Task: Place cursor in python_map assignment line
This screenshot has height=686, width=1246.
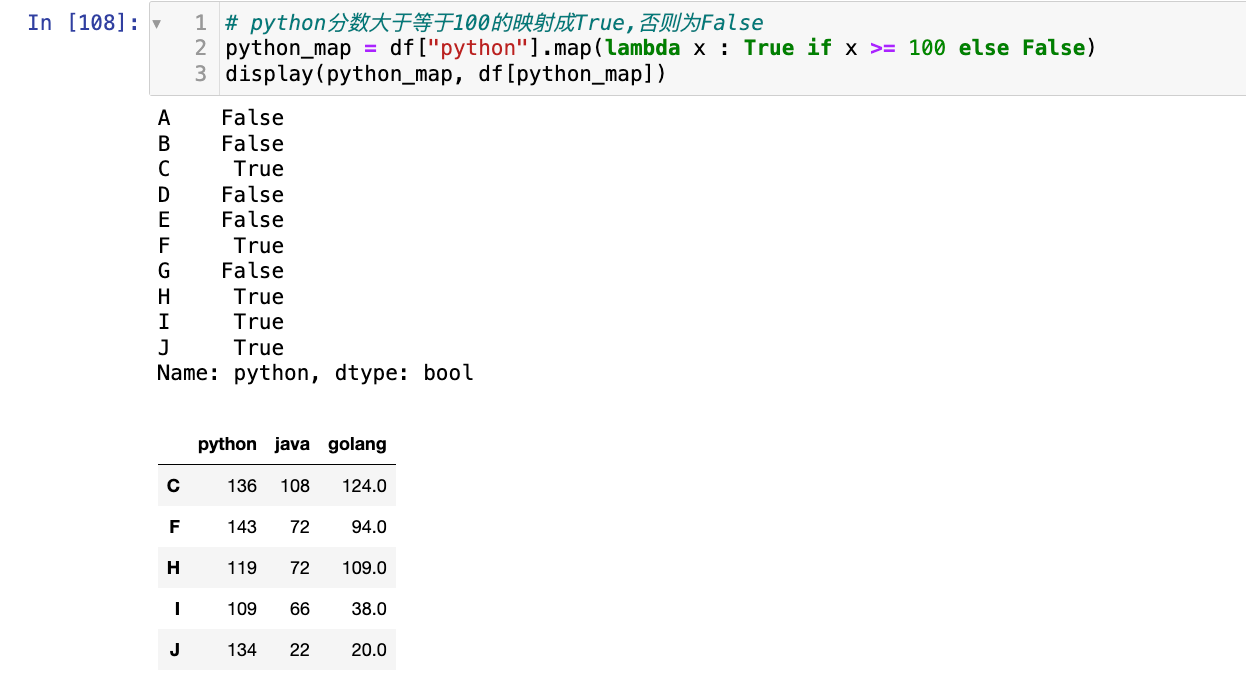Action: tap(660, 48)
